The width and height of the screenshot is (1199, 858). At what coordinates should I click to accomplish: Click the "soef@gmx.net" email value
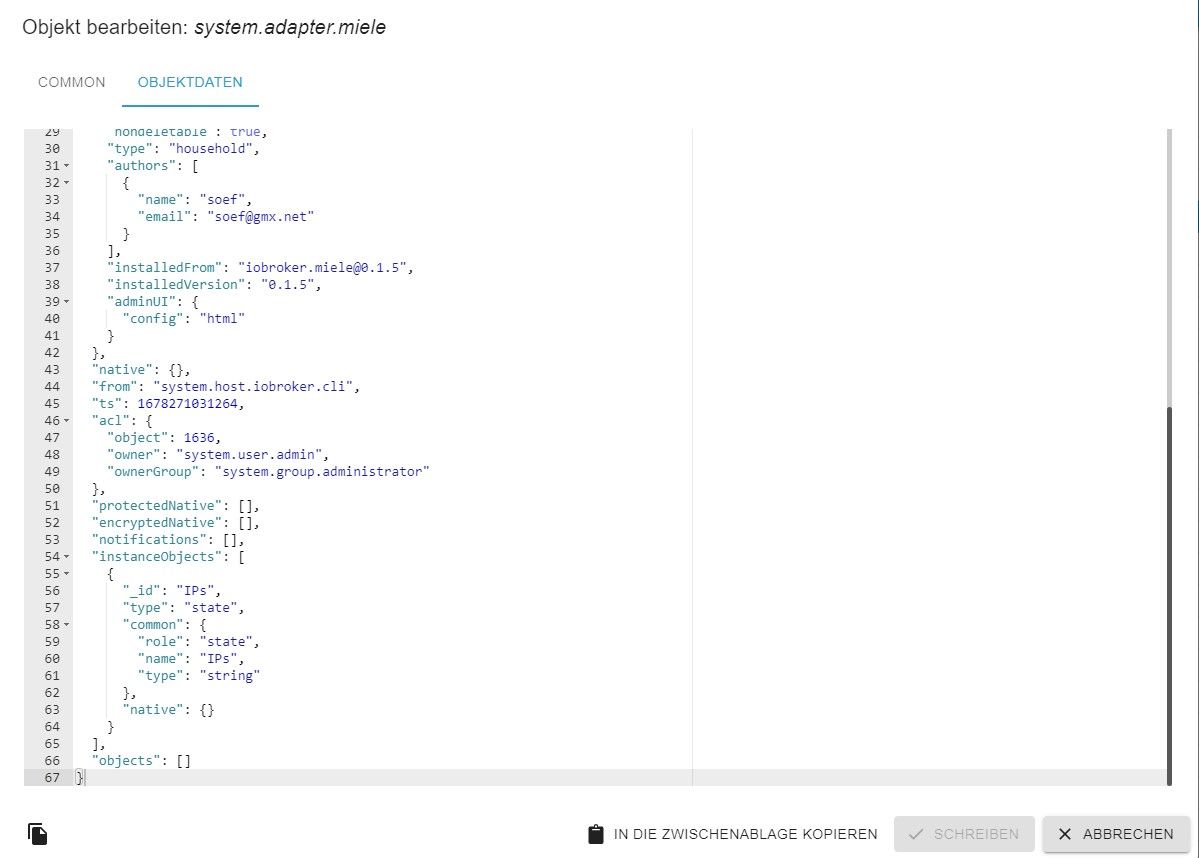pyautogui.click(x=260, y=216)
